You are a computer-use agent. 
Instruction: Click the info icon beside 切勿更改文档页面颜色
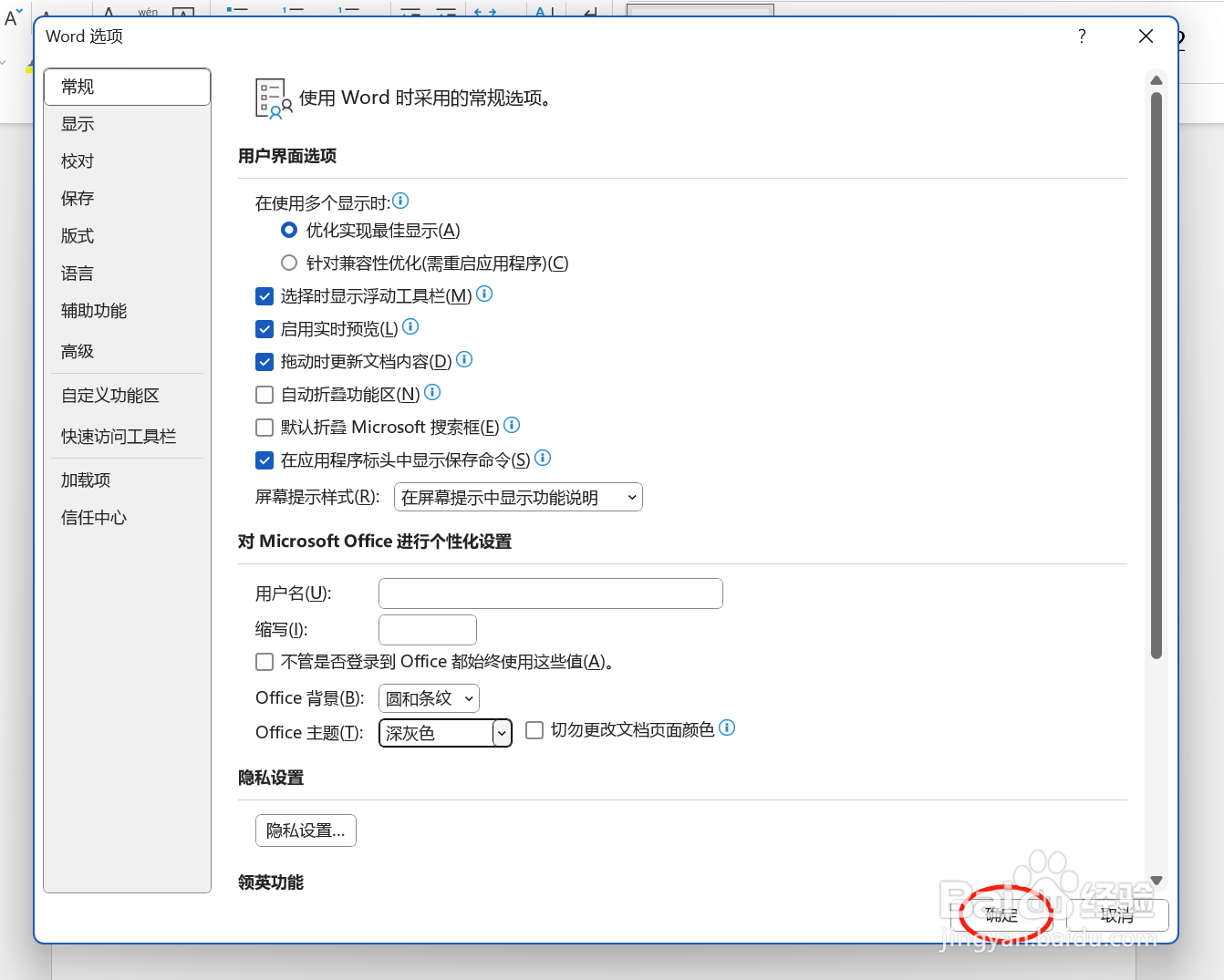(x=727, y=728)
